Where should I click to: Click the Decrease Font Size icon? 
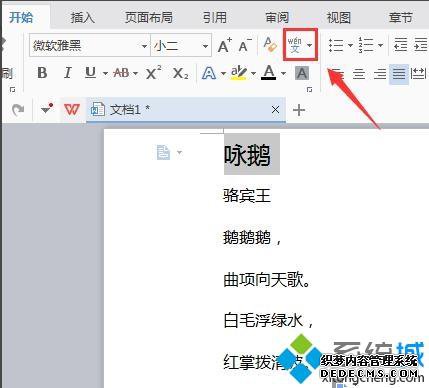[245, 45]
